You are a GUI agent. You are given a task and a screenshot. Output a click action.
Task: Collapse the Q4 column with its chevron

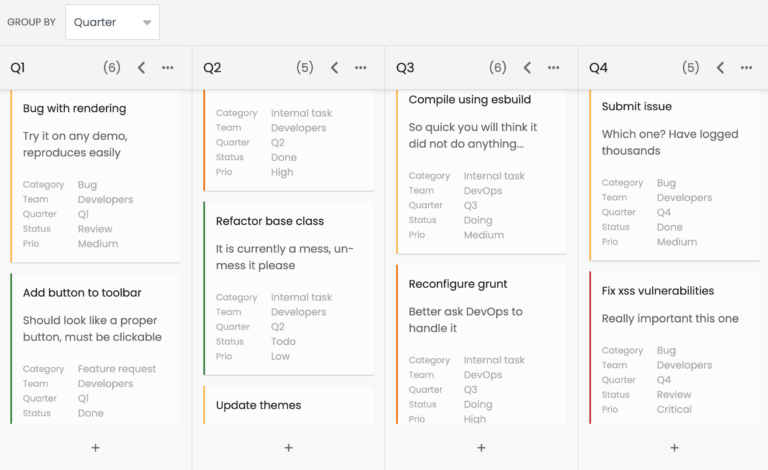(720, 68)
